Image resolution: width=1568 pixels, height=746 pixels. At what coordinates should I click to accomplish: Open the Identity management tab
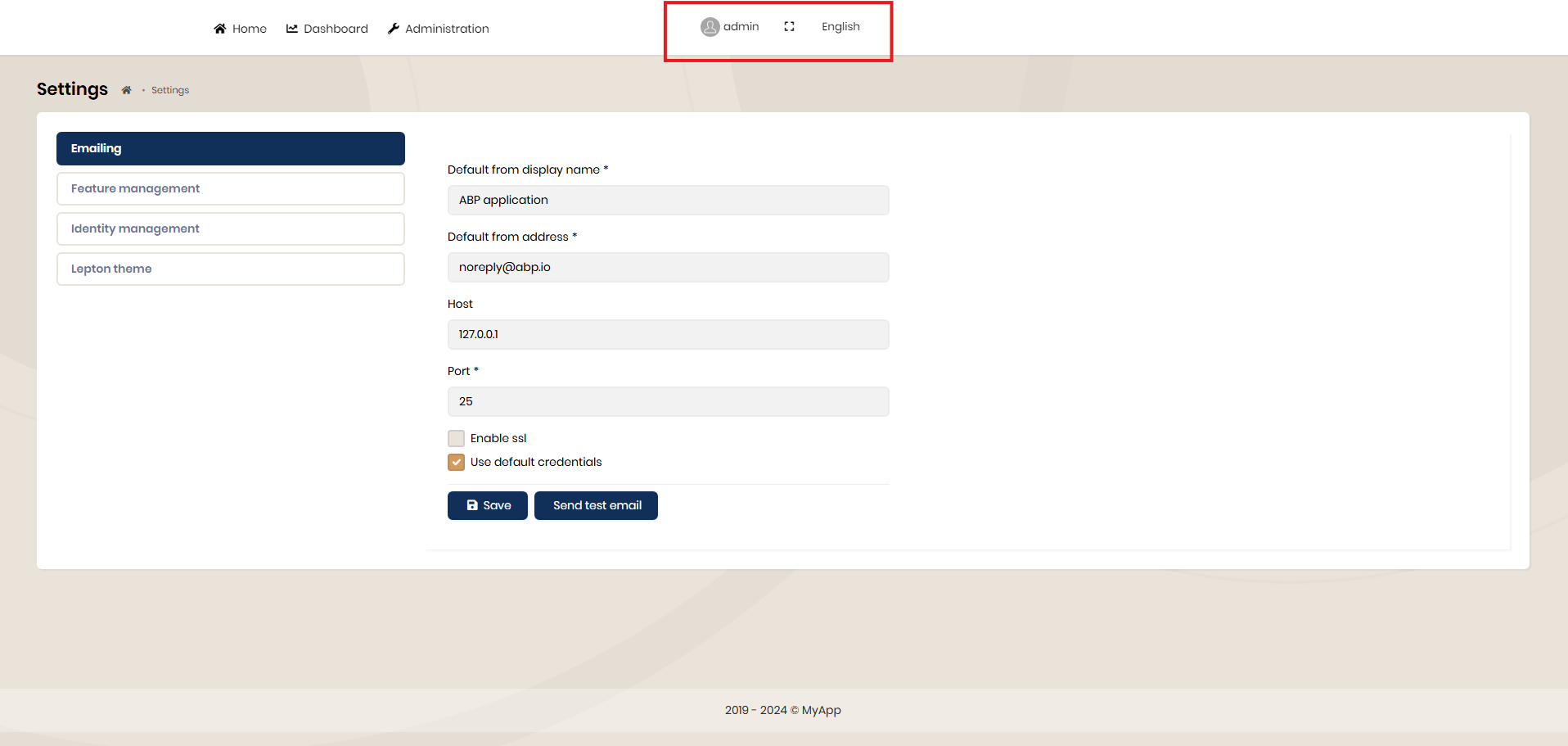pos(230,228)
